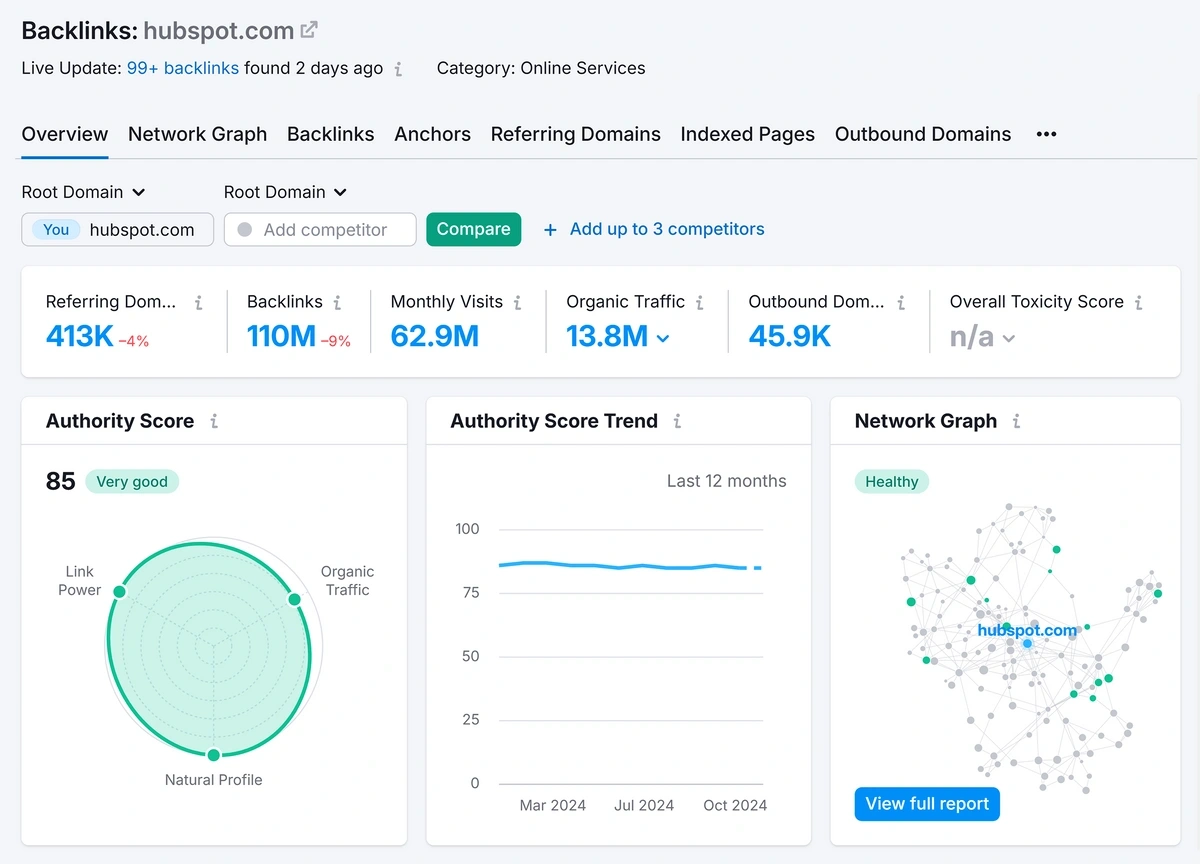Click the green Compare button

point(474,229)
